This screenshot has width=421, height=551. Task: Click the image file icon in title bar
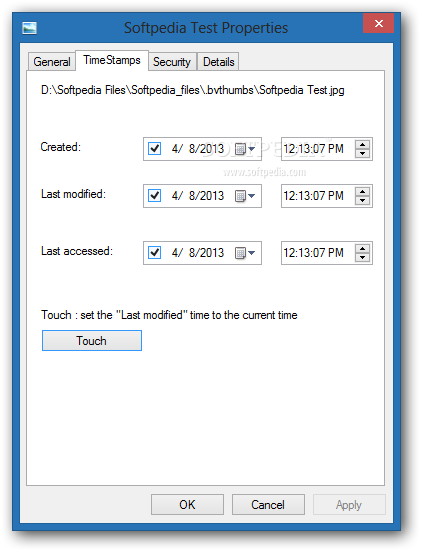tap(29, 28)
